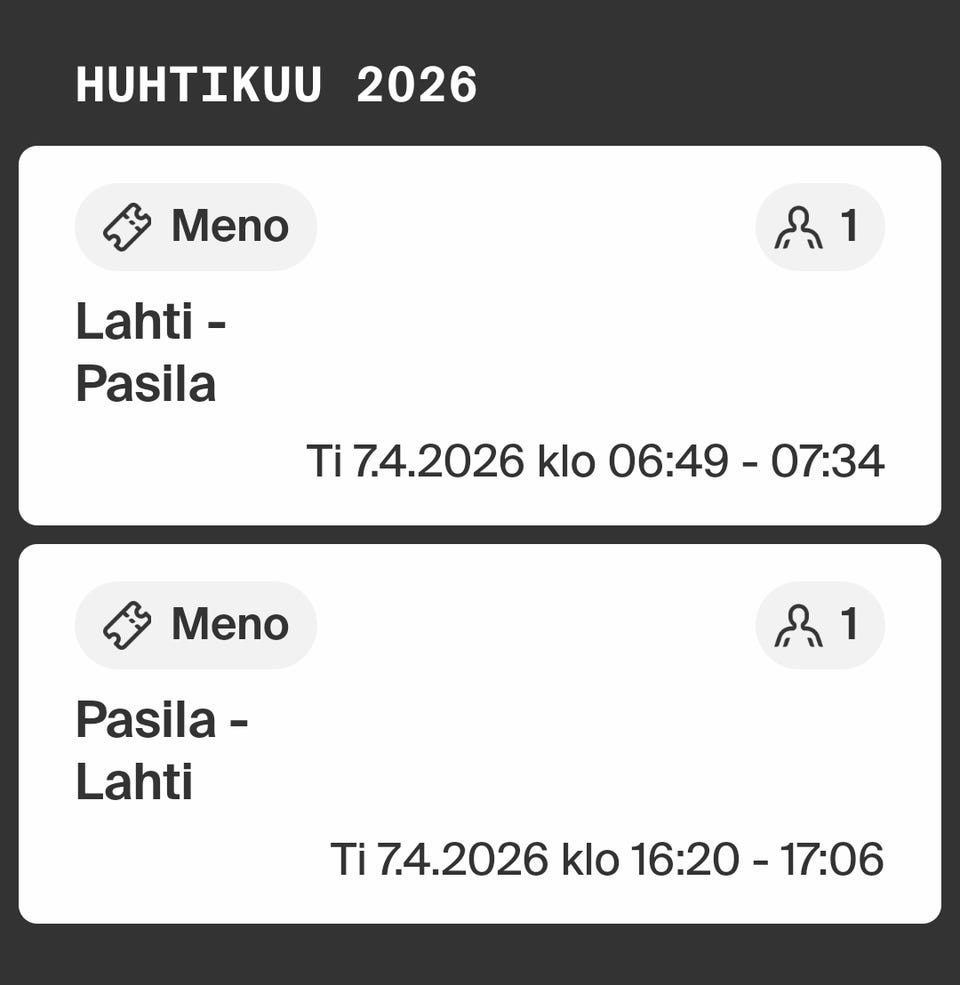Tap the passenger icon on the Lahti - Pasila card
The image size is (960, 985).
pos(799,227)
